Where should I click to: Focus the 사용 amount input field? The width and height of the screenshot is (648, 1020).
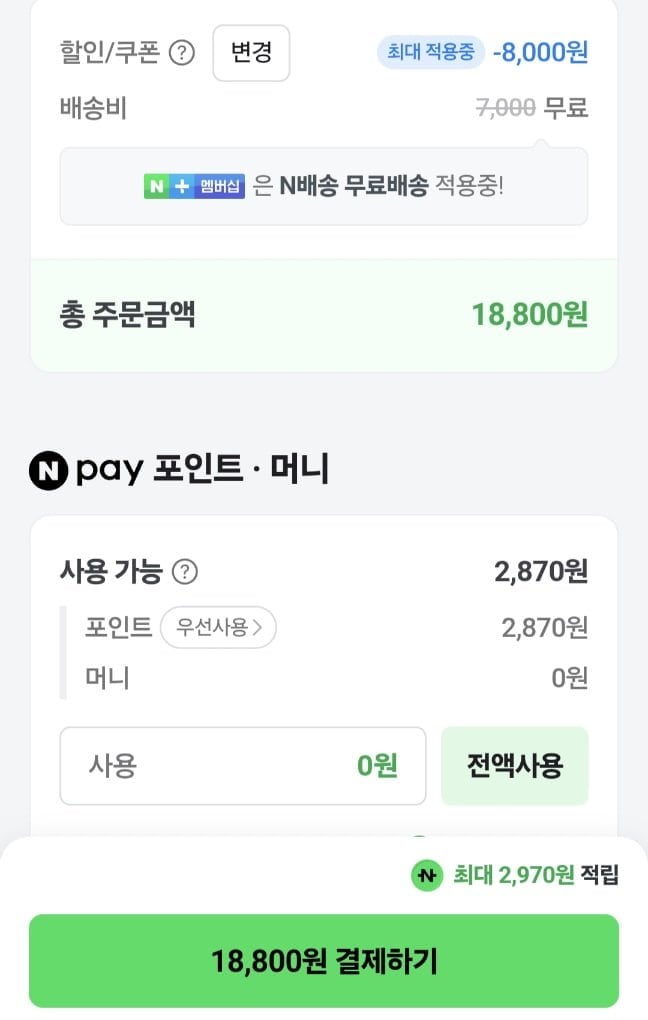tap(243, 766)
